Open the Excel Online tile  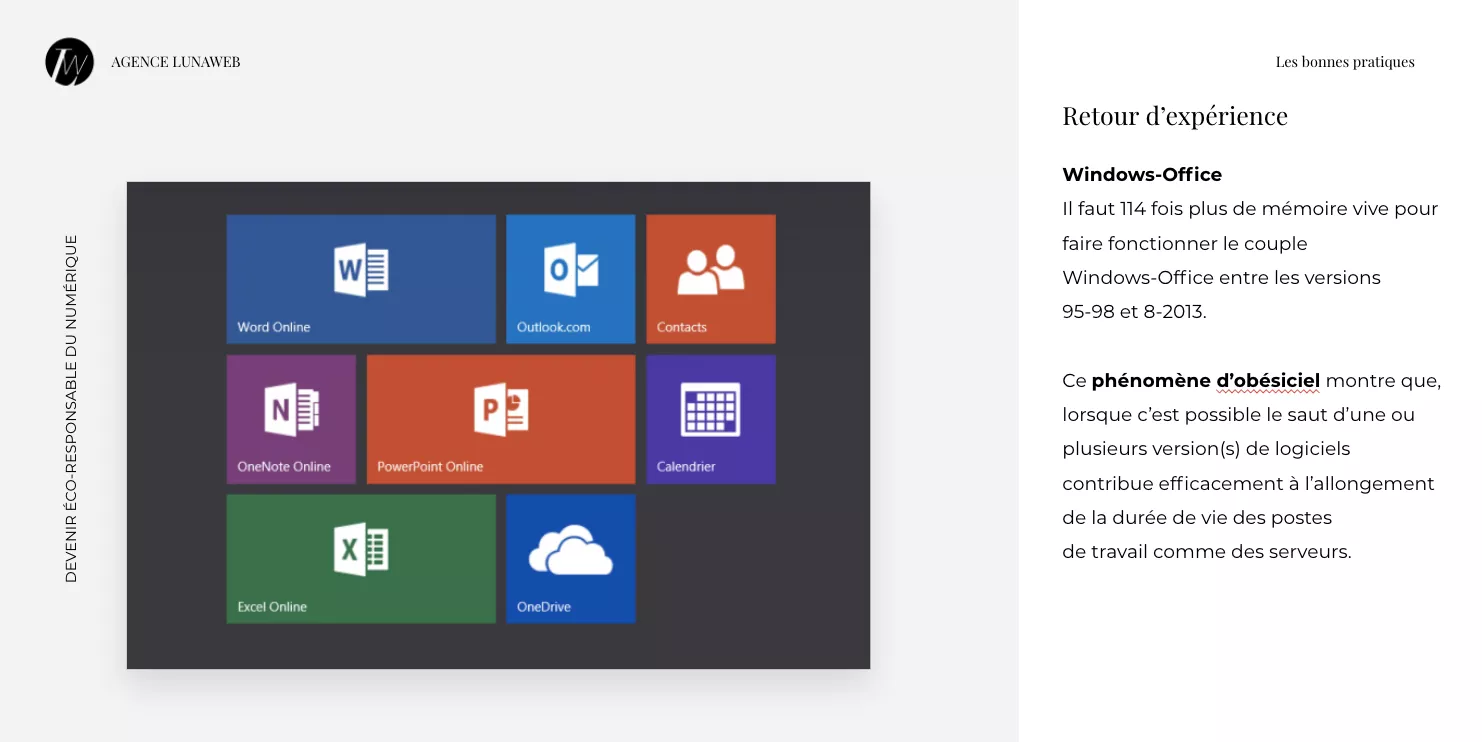coord(361,559)
